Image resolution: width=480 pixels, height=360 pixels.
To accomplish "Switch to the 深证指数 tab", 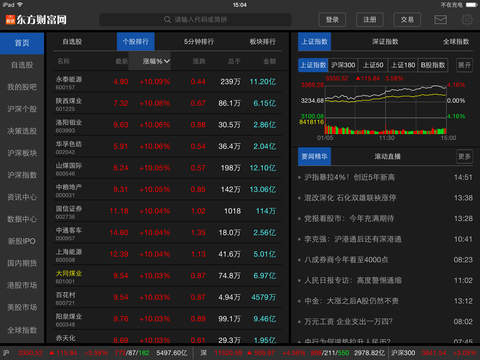I will pyautogui.click(x=385, y=42).
